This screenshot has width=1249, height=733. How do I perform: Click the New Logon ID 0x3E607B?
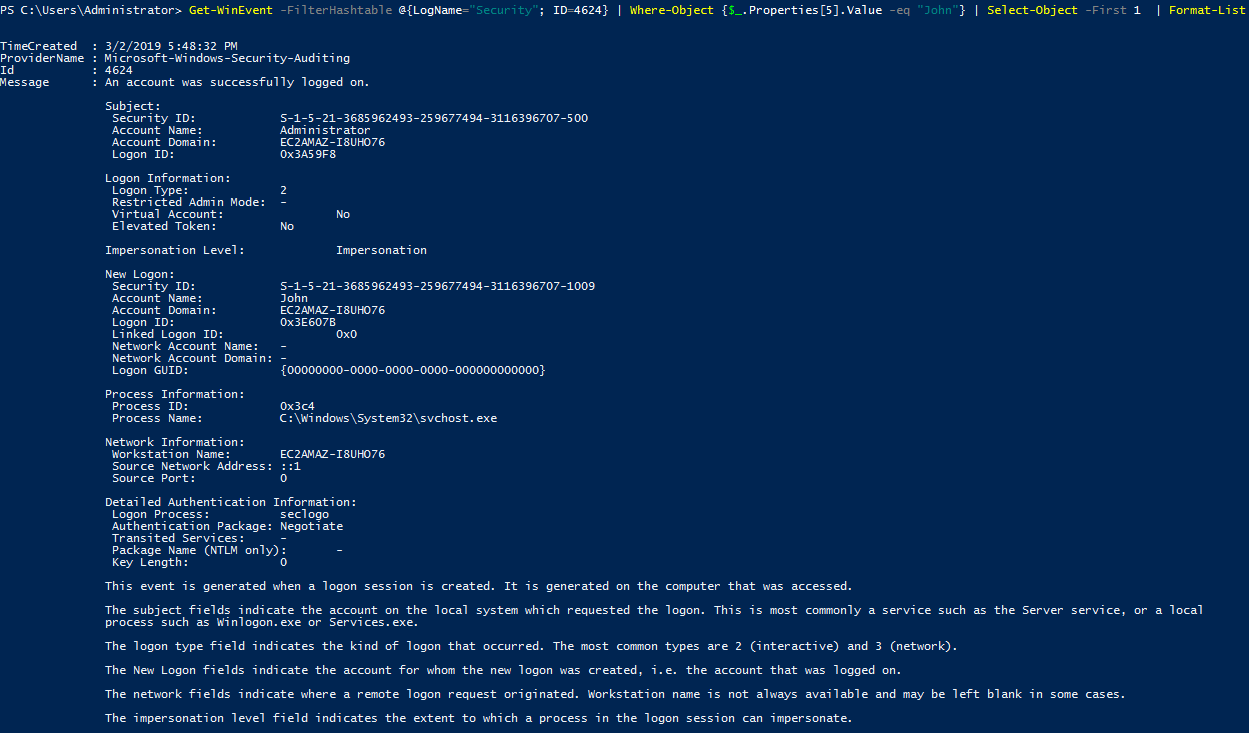coord(308,322)
